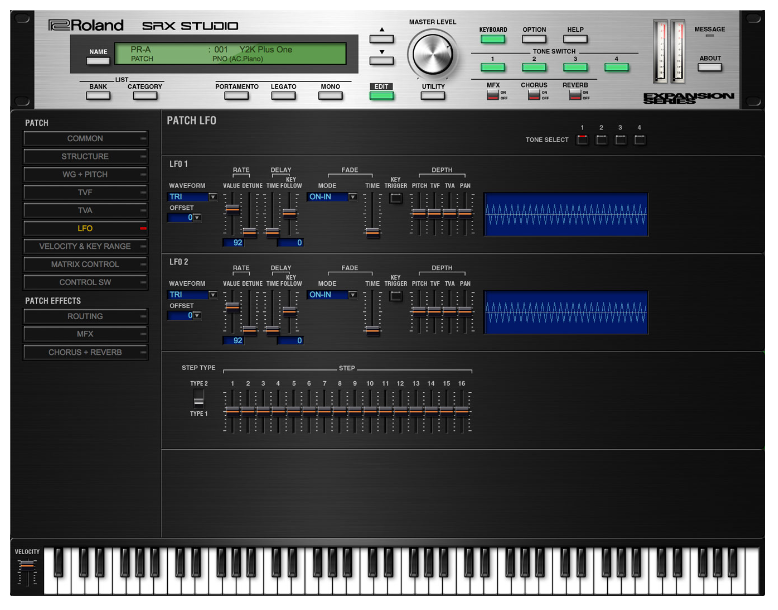778x610 pixels.
Task: Click the LFO 2 waveform display
Action: [566, 312]
